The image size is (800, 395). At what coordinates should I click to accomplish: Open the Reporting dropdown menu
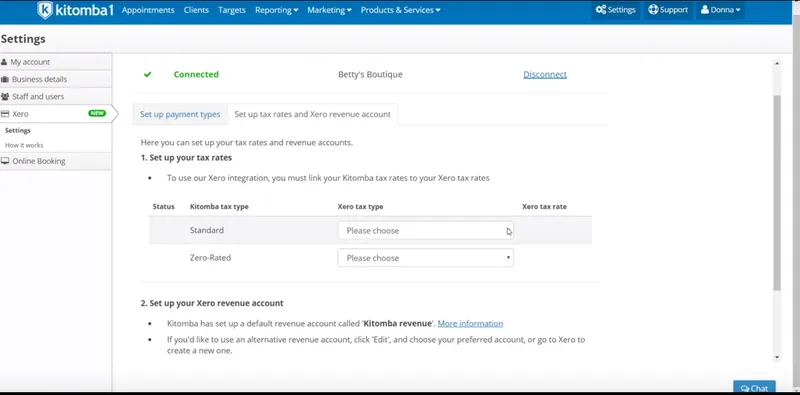click(x=277, y=10)
